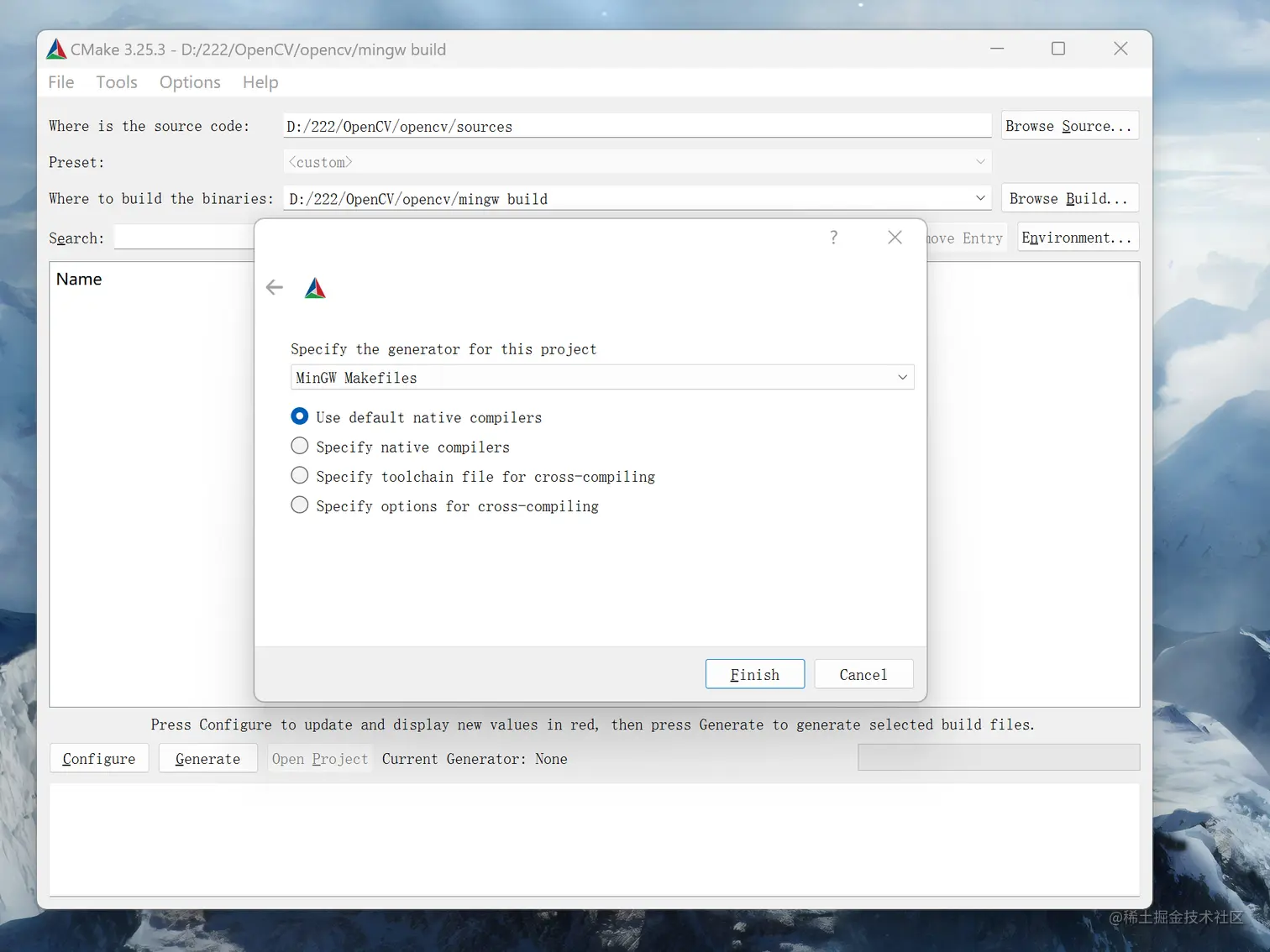Select Use default native compilers
Viewport: 1270px width, 952px height.
[x=417, y=417]
